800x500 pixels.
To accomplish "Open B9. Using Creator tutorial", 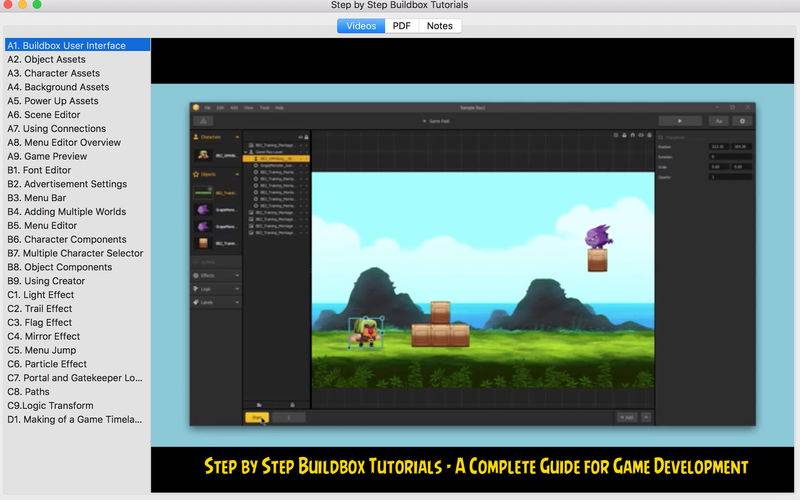I will click(x=78, y=281).
